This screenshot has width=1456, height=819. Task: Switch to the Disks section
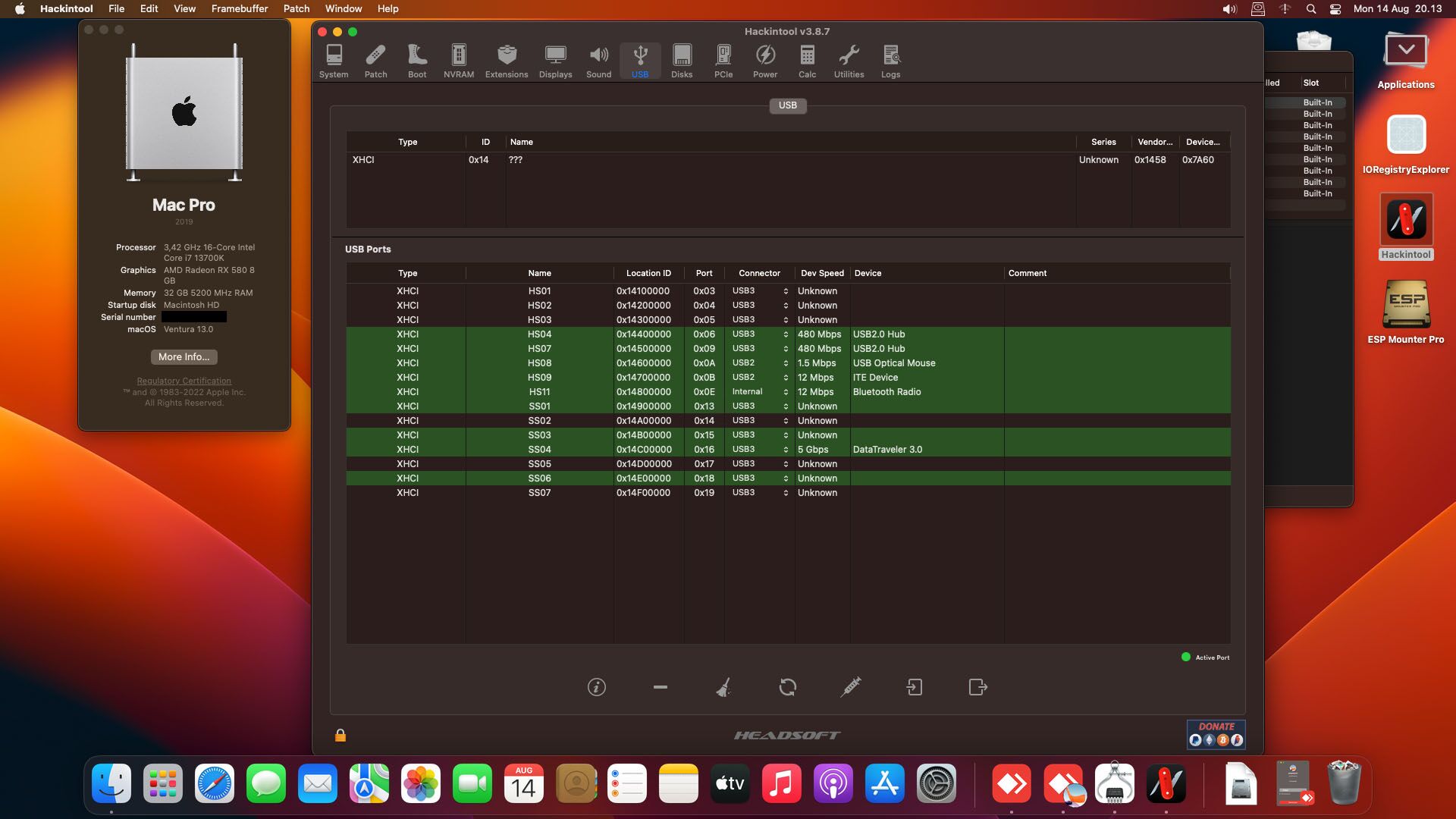[x=681, y=61]
